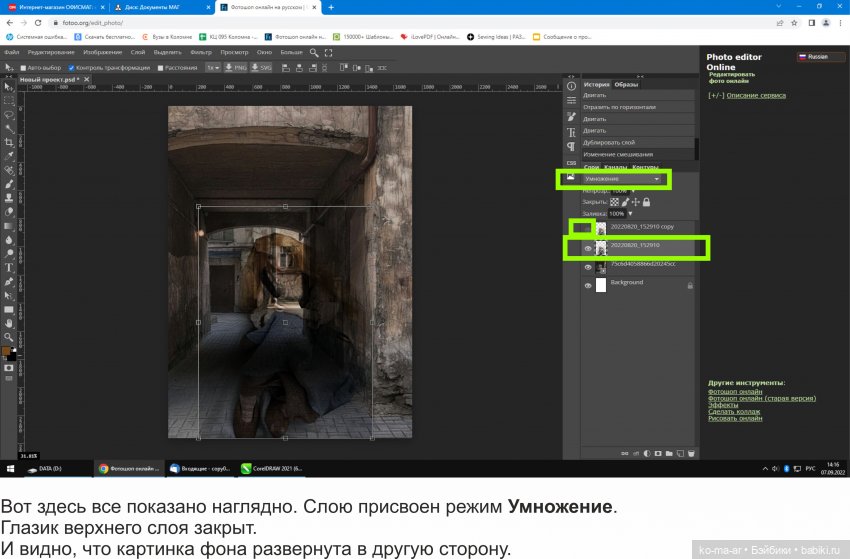Show hidden 20220820_152910 copy layer
This screenshot has height=559, width=850.
click(x=588, y=228)
